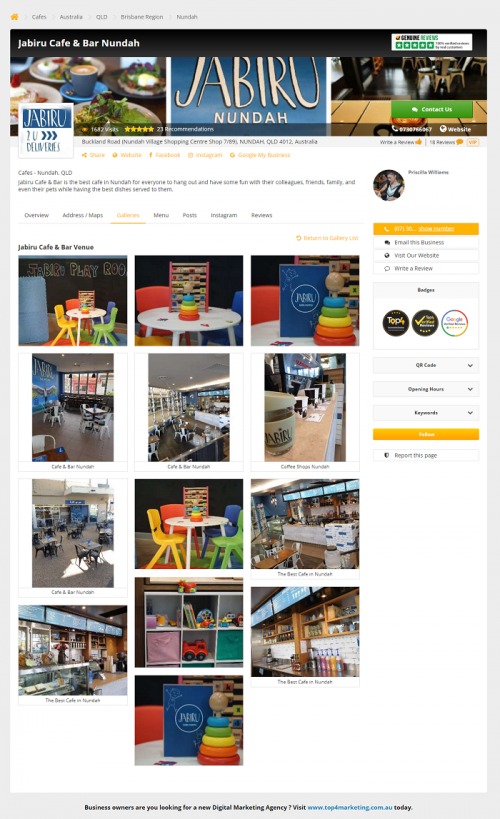
Task: Click the Jabiru 2U Deliveries logo
Action: coord(45,131)
